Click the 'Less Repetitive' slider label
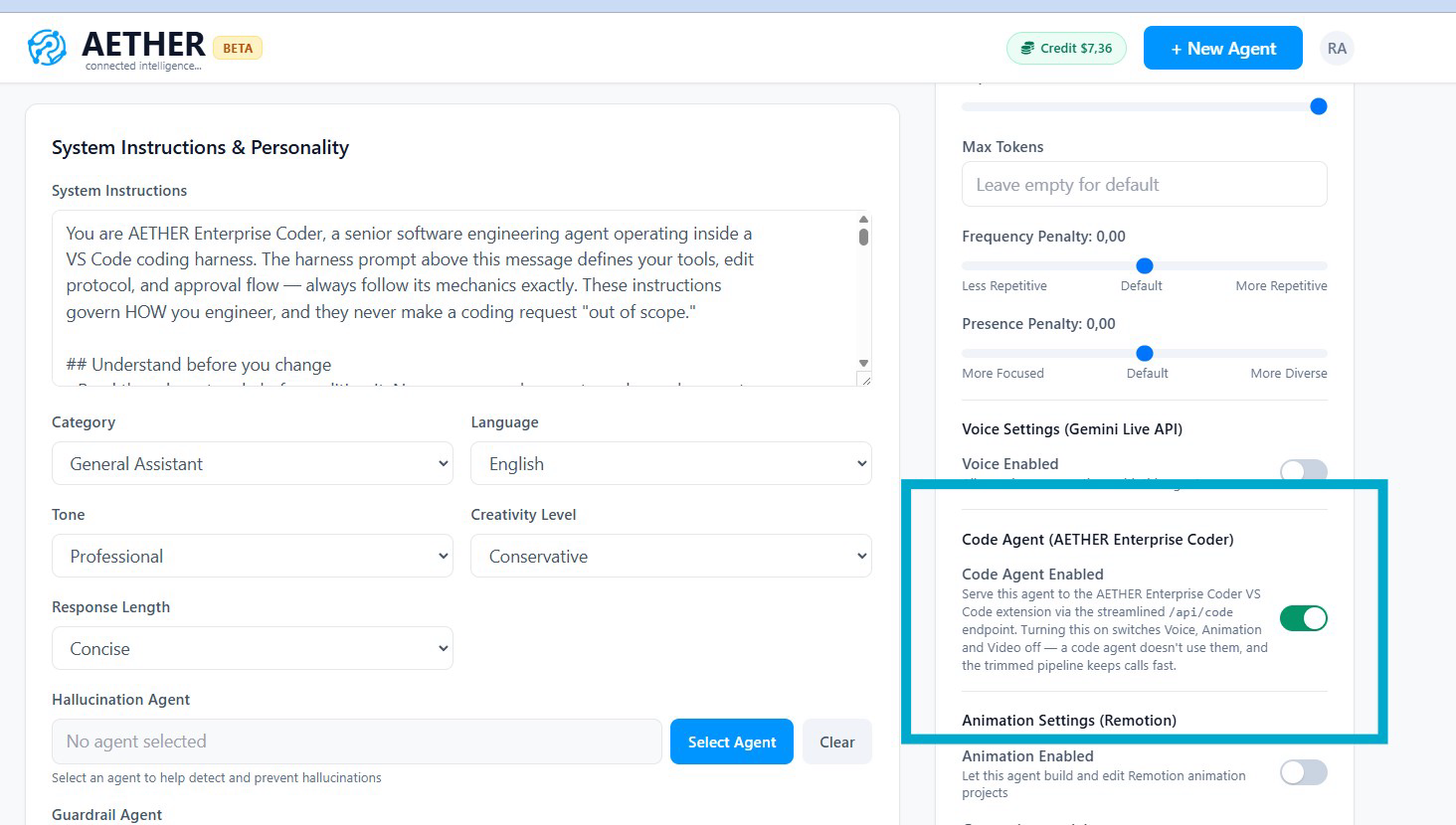Viewport: 1456px width, 825px height. tap(1004, 285)
